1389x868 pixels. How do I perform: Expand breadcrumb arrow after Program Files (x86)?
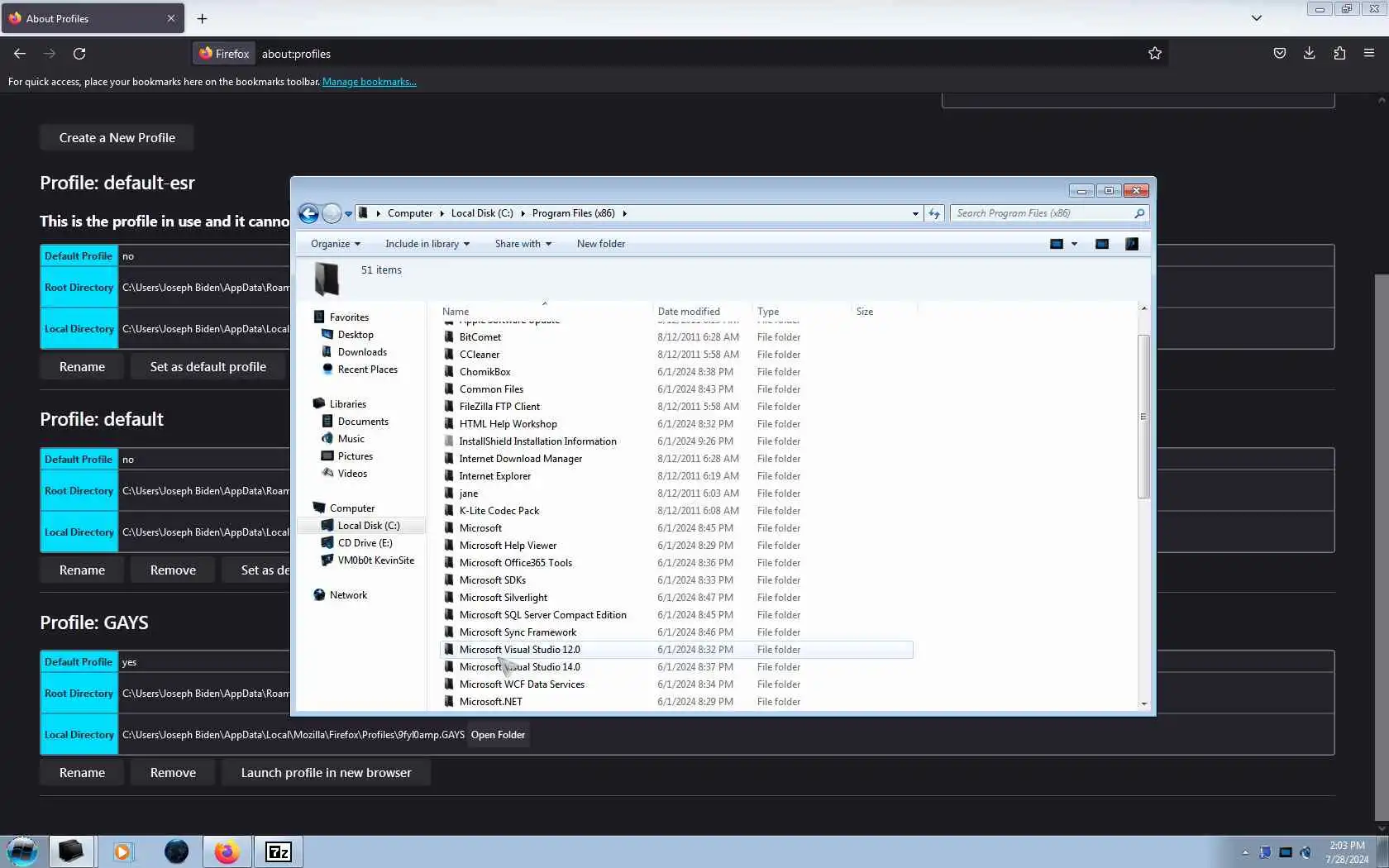pos(624,213)
